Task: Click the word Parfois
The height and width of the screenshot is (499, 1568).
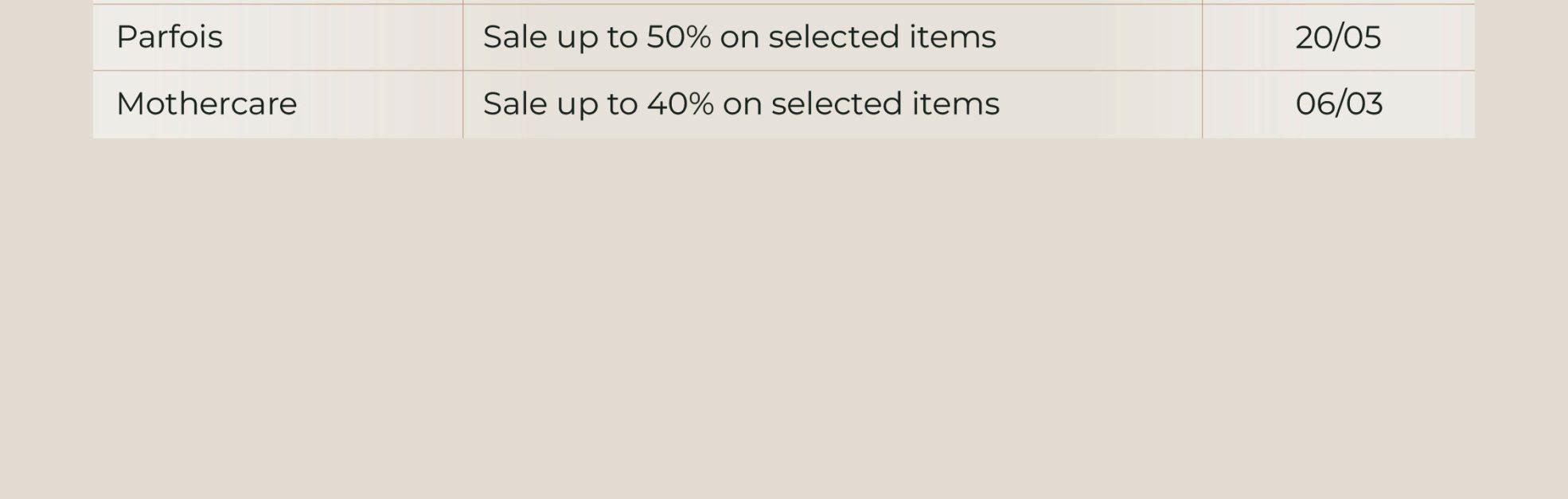Action: coord(170,37)
